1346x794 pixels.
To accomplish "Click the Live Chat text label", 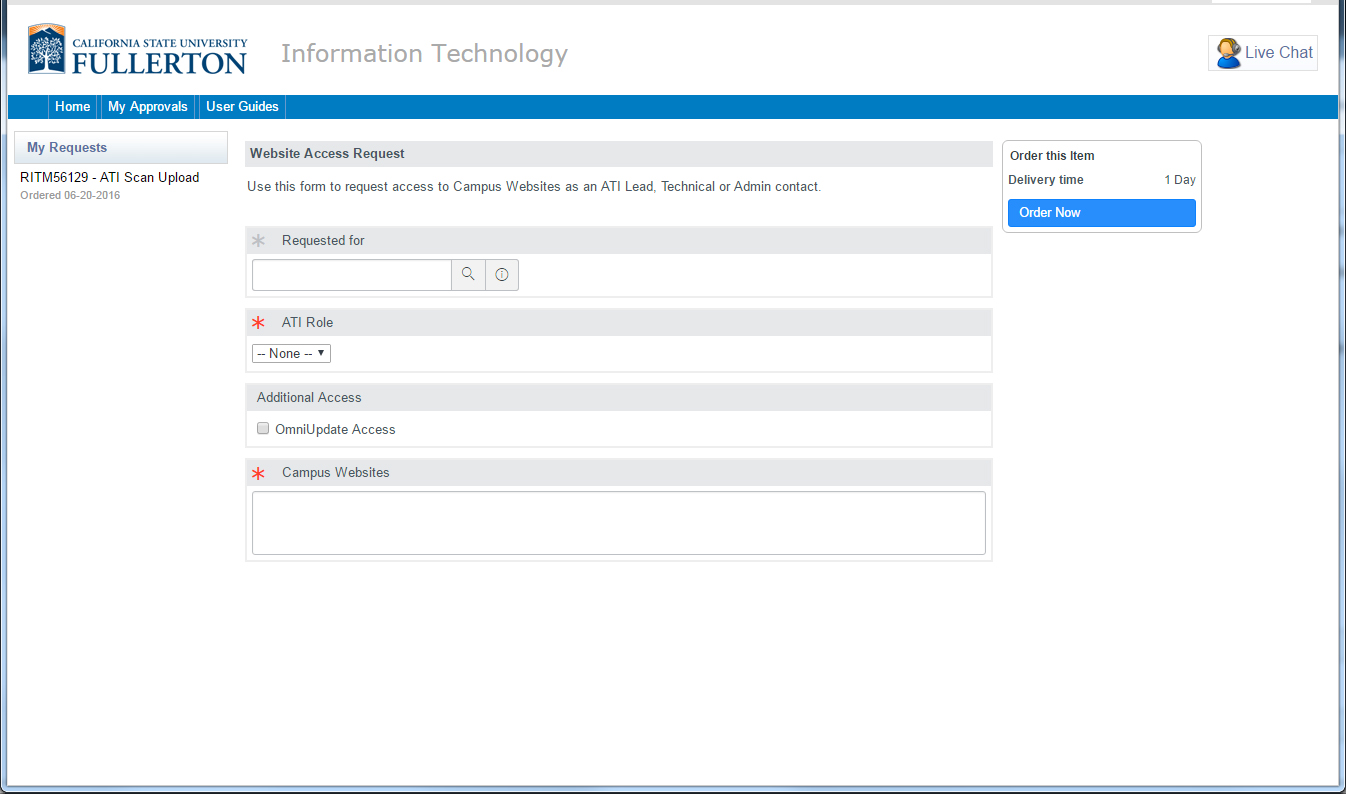I will 1278,53.
